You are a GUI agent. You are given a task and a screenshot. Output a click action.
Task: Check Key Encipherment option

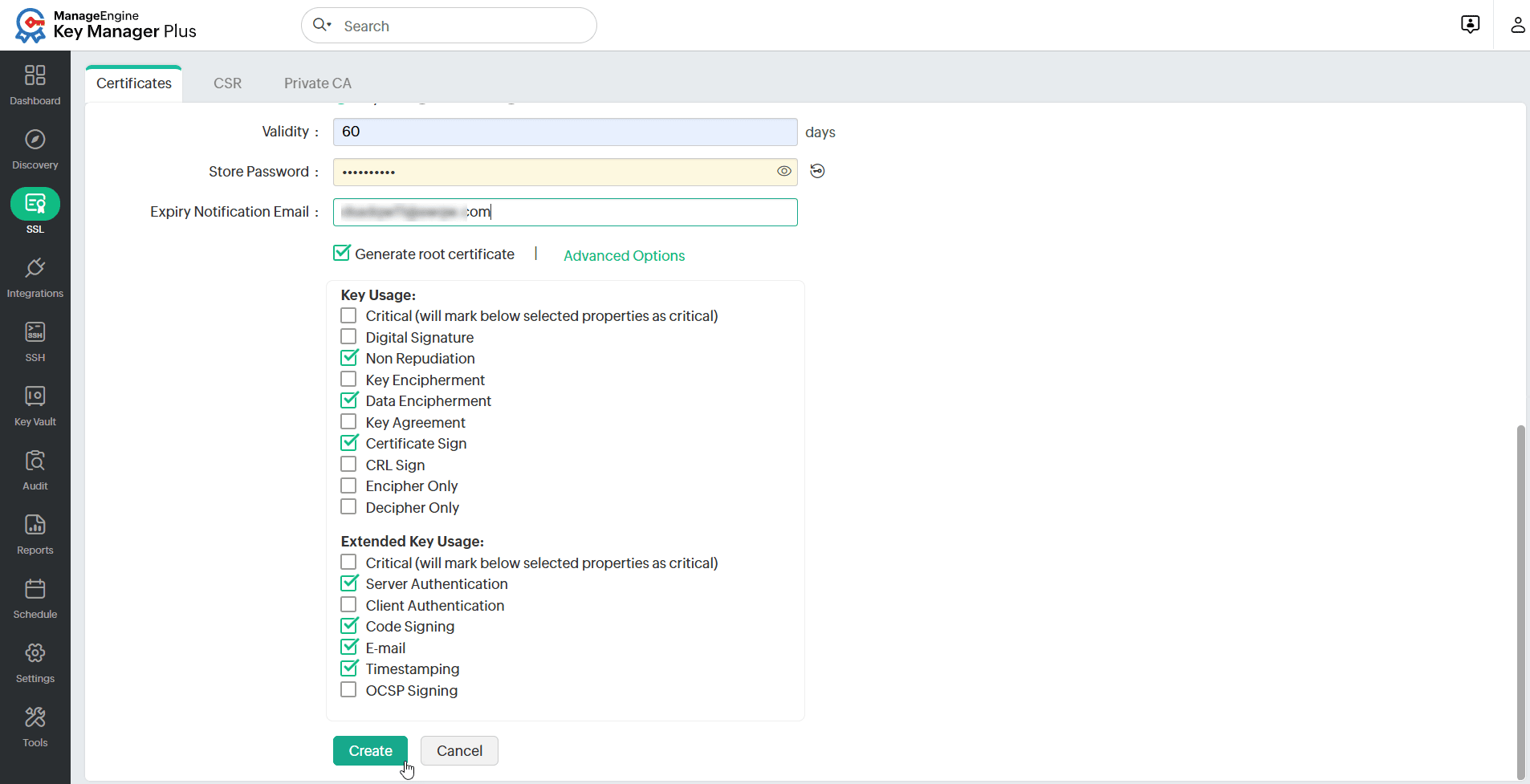[x=348, y=380]
